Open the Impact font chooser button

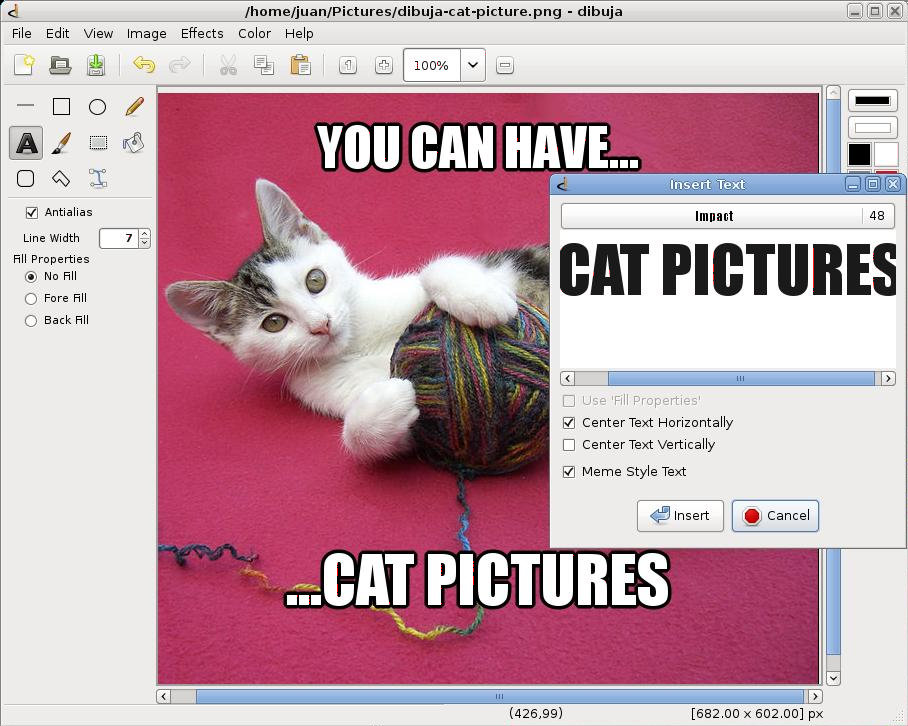click(728, 216)
